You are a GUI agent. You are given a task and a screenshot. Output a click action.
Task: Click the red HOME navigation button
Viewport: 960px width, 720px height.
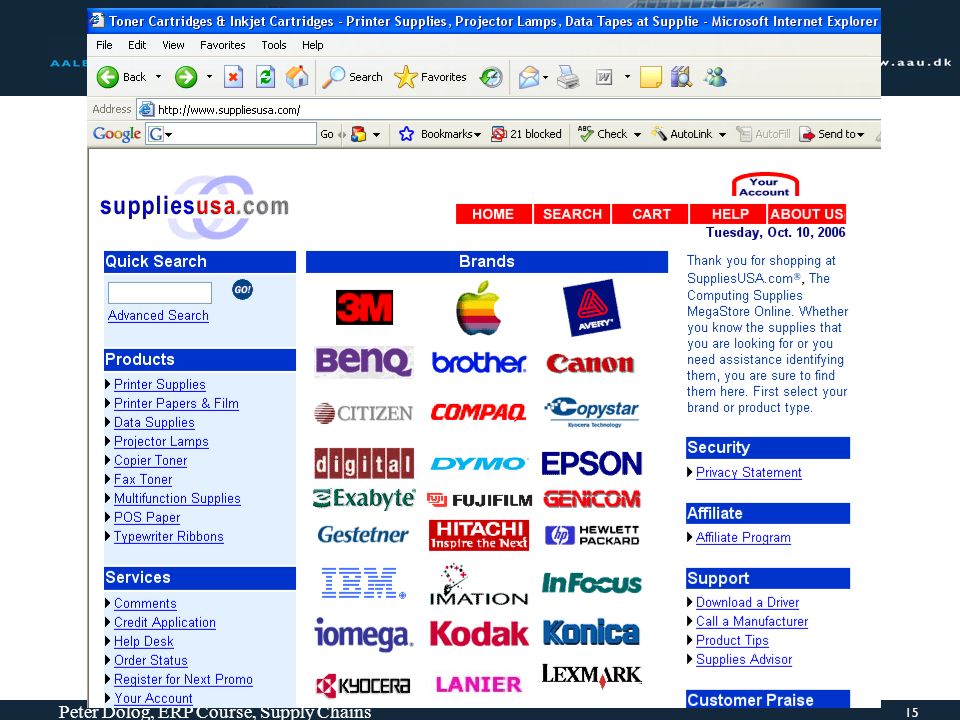coord(493,214)
